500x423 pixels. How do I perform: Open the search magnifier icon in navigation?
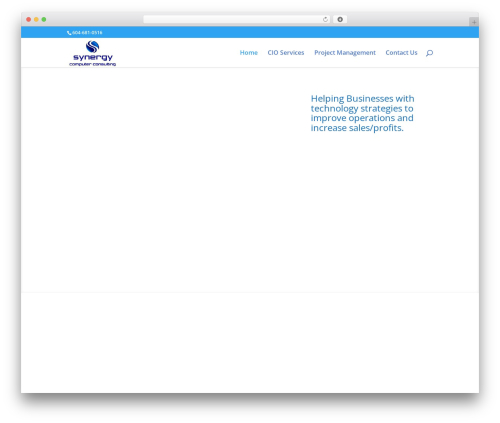pyautogui.click(x=429, y=53)
